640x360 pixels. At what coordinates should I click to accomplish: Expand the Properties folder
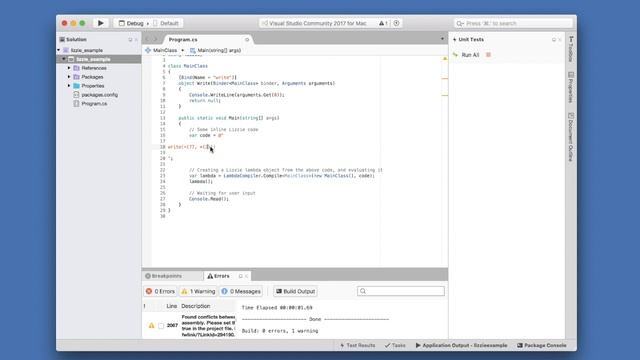[69, 86]
